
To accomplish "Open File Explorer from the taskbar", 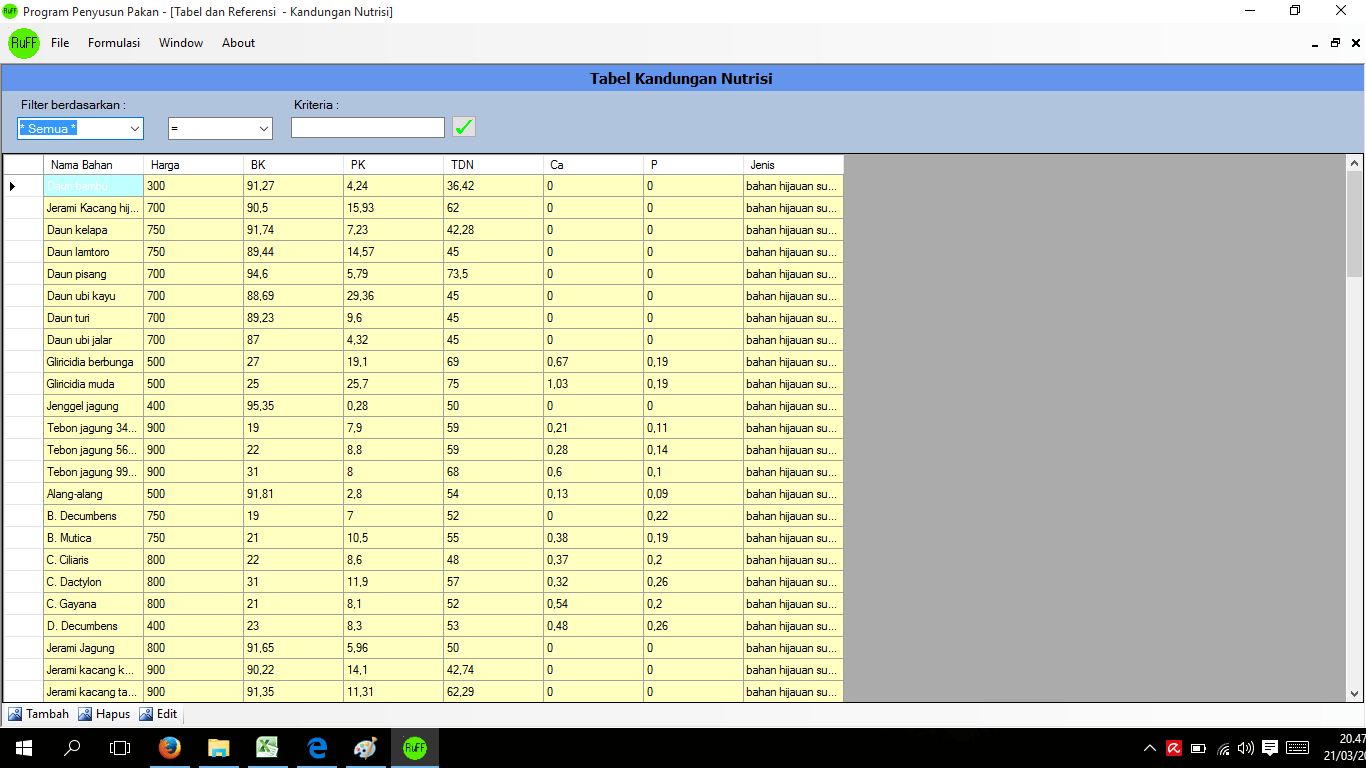I will (218, 747).
